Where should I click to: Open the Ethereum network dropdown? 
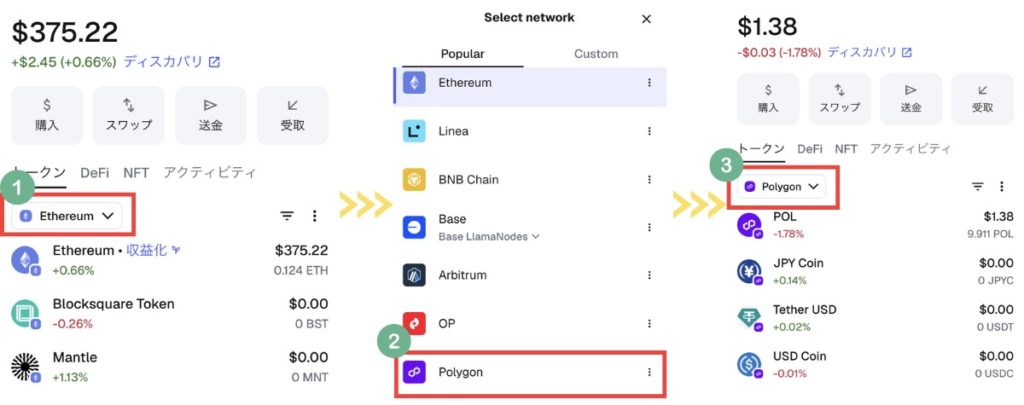click(x=69, y=215)
